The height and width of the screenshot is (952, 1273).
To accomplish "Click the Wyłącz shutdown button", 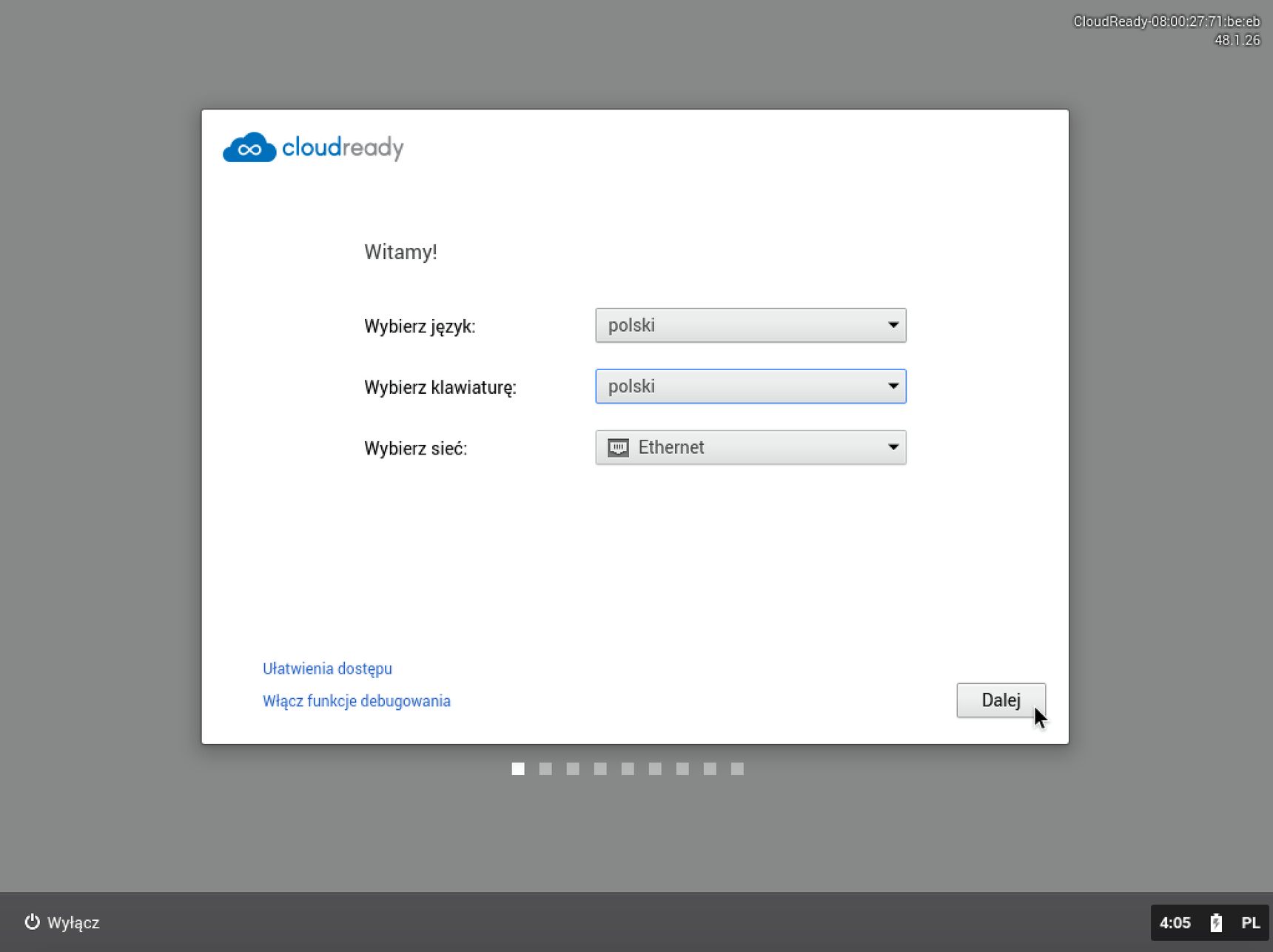I will point(62,922).
